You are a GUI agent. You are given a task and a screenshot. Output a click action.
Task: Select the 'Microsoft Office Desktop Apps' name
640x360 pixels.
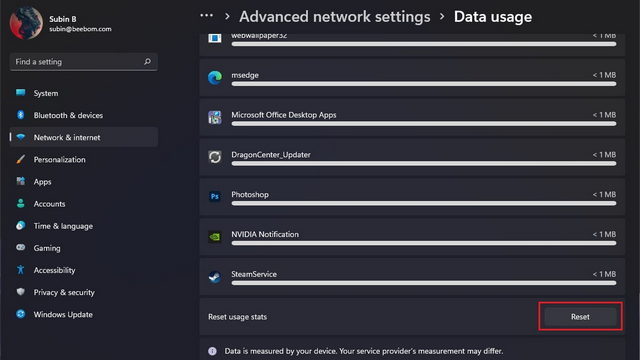point(284,115)
